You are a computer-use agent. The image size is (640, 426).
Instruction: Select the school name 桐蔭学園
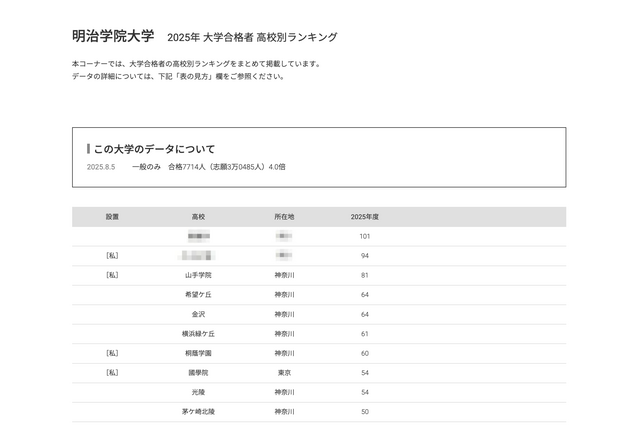(x=198, y=353)
